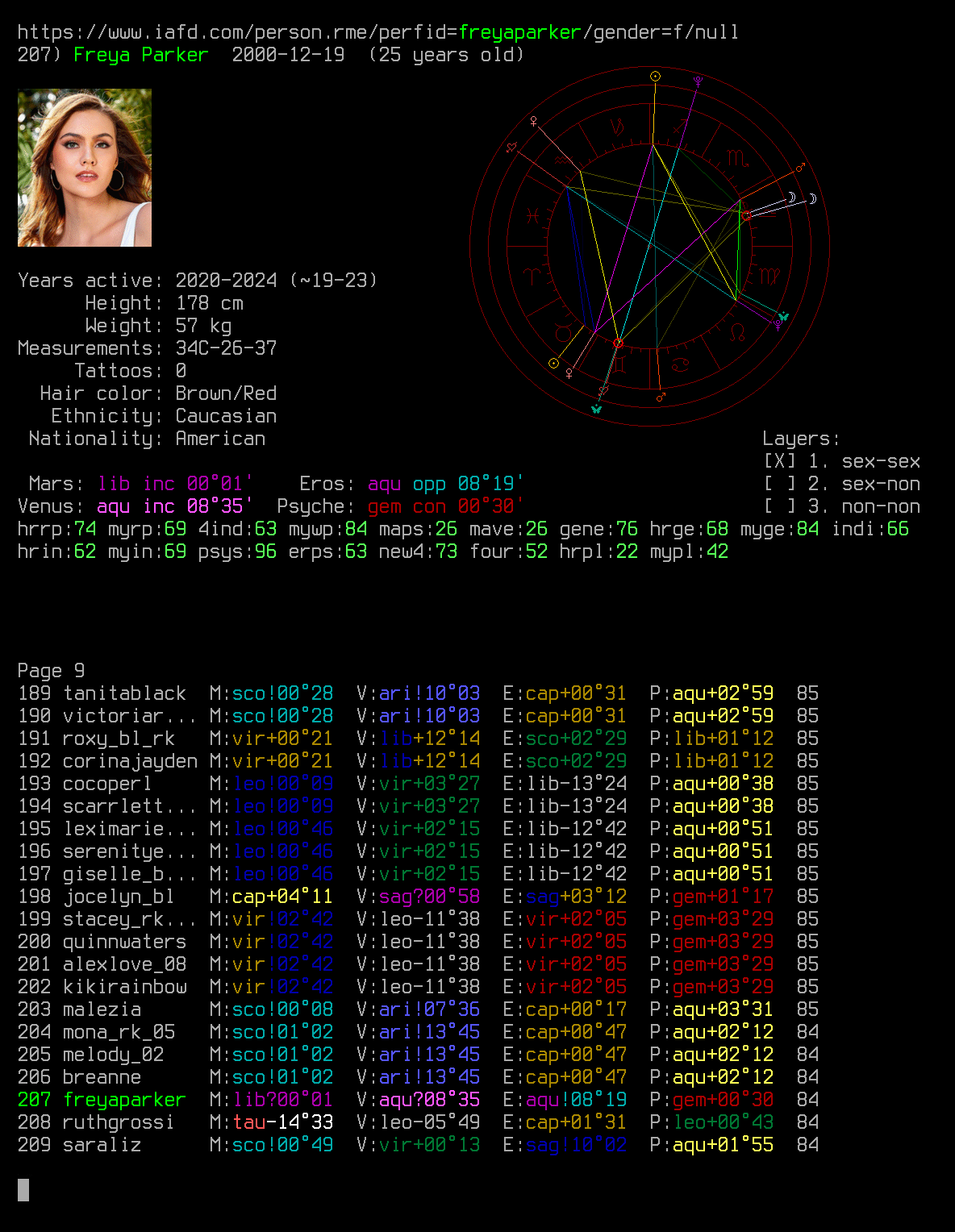This screenshot has width=955, height=1232.
Task: Click the Aries glyph in the zodiac wheel
Action: click(x=532, y=276)
